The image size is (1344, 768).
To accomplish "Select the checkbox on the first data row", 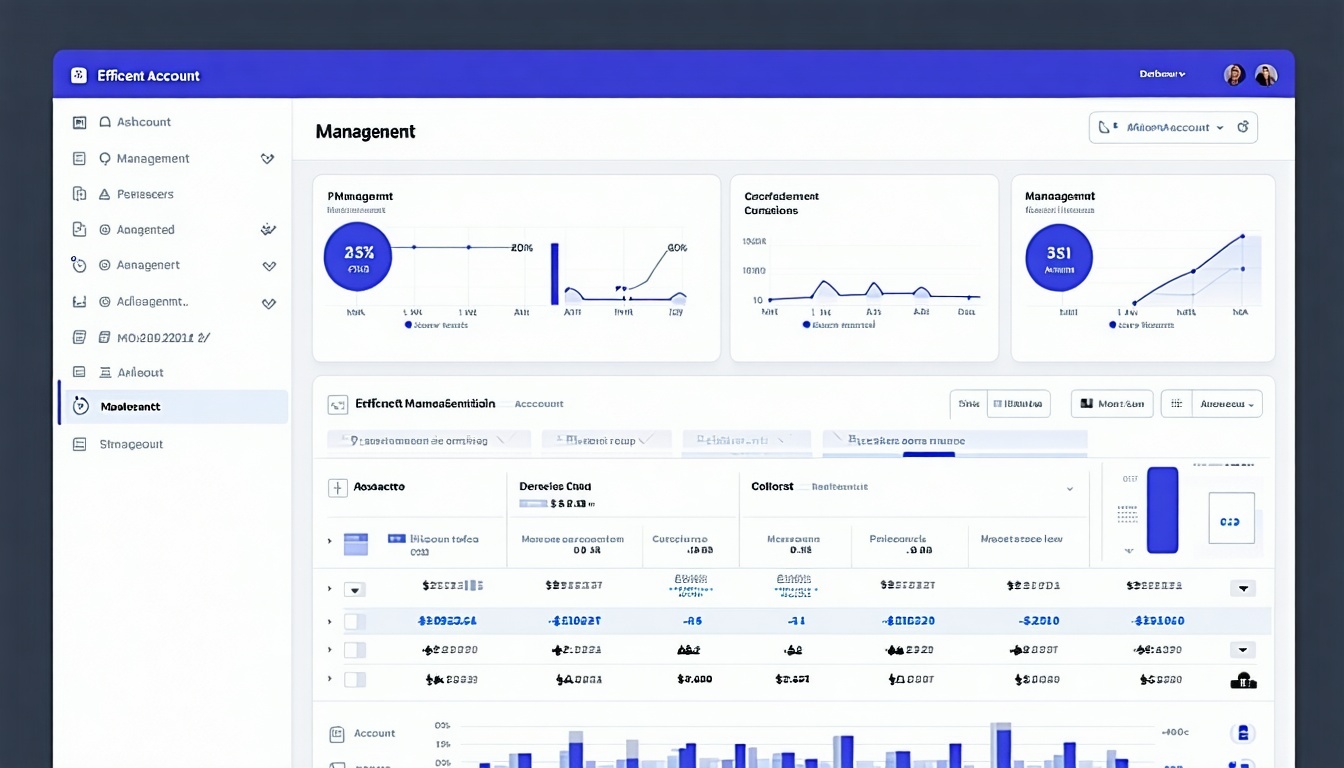I will pos(353,589).
